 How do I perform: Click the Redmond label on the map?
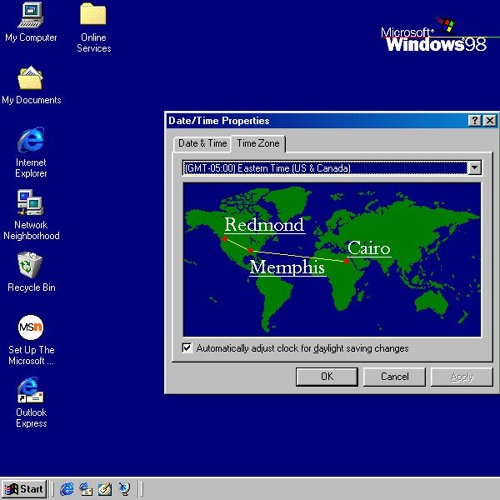pyautogui.click(x=264, y=225)
